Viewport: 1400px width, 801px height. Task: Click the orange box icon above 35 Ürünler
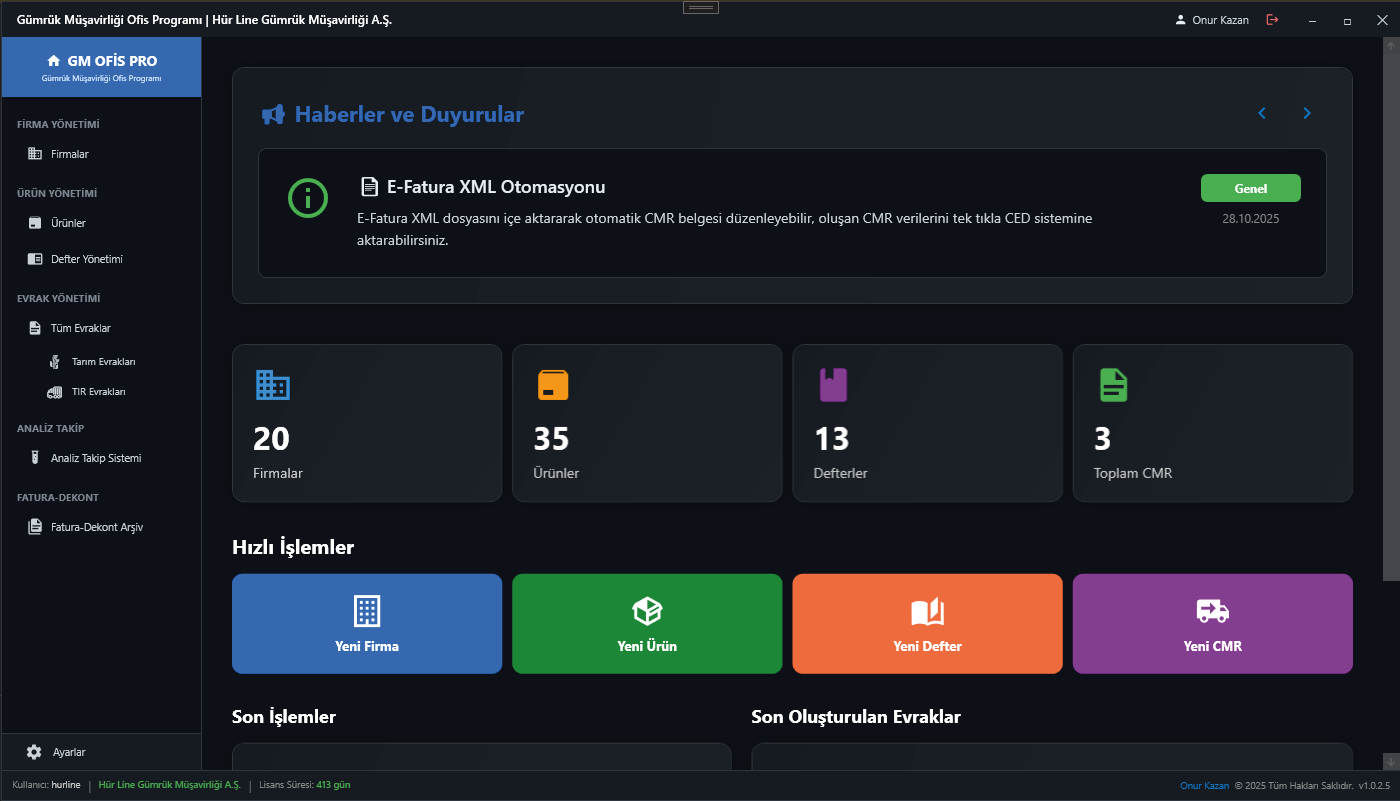click(553, 385)
